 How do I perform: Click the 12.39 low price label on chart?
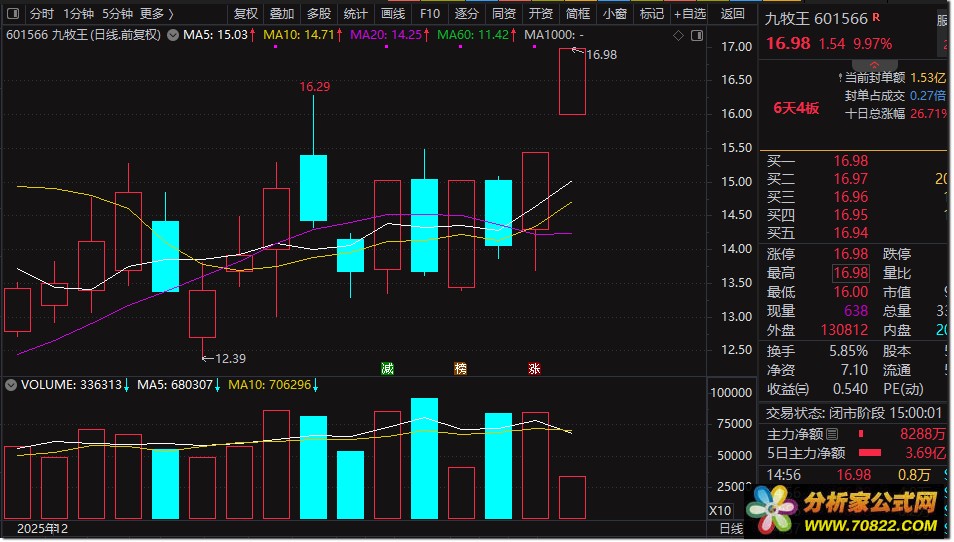[x=231, y=359]
